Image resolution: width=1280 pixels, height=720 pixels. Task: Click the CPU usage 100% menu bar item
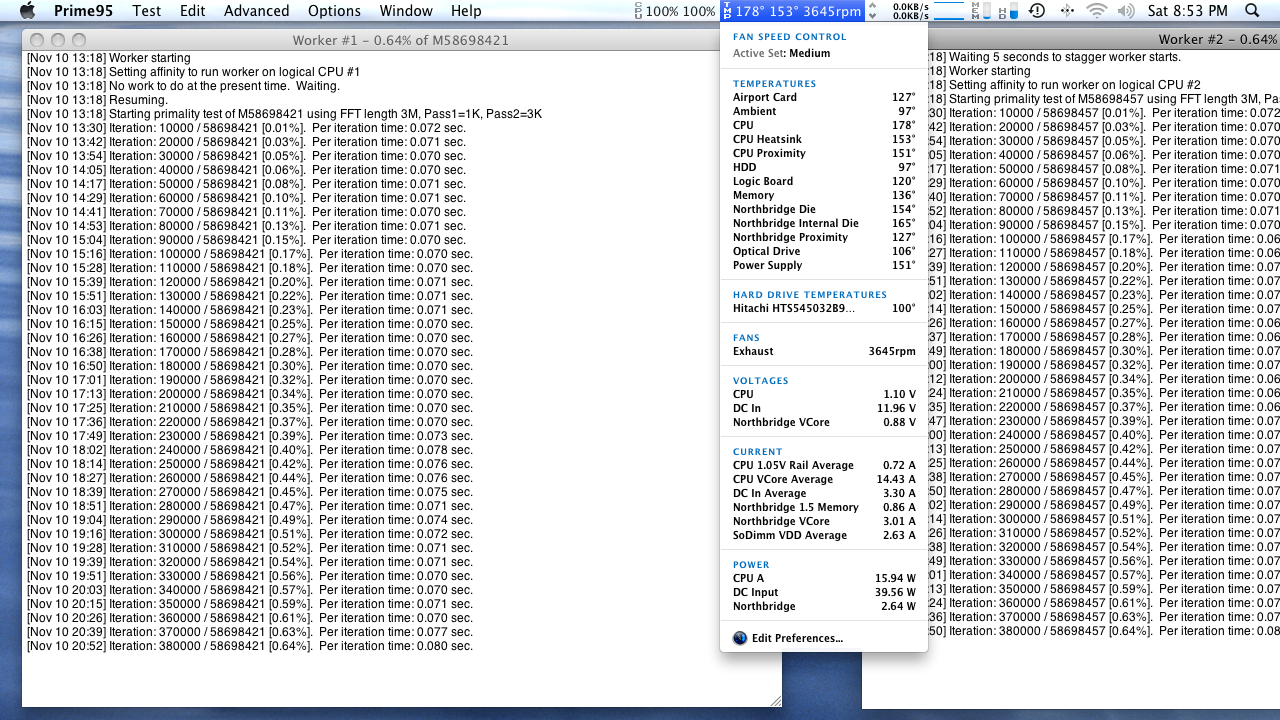[x=674, y=11]
